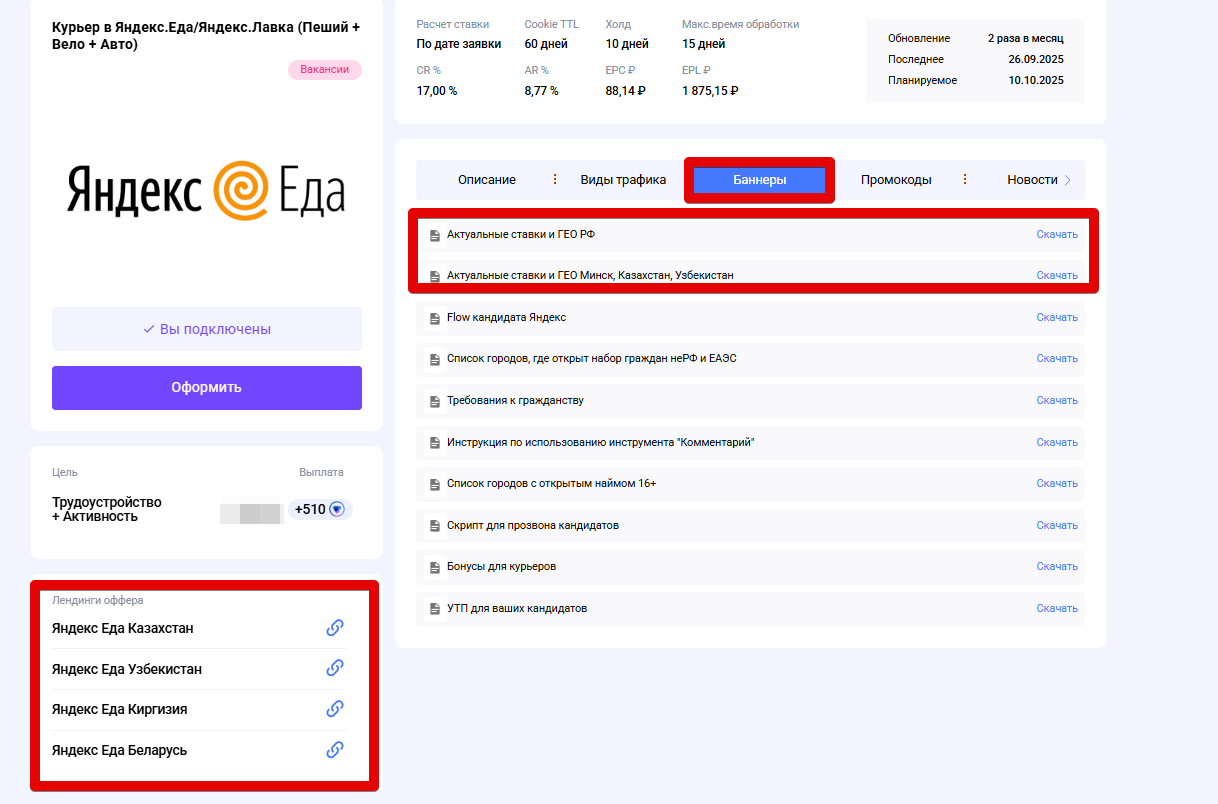Open Яндекс Еда Киргизия landing
Viewport: 1218px width, 804px height.
tap(120, 709)
